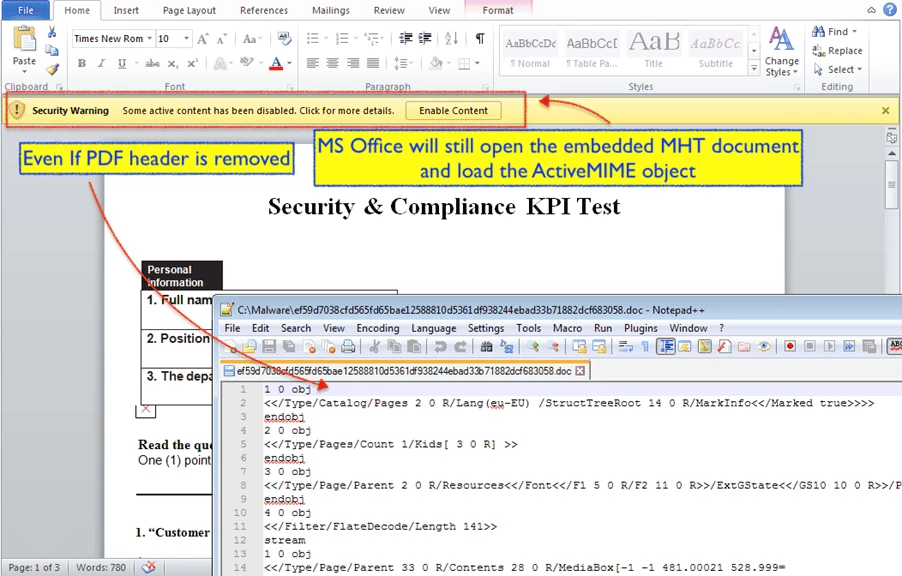Click the Format Painter brush icon
Screen dimensions: 902x576
click(52, 69)
